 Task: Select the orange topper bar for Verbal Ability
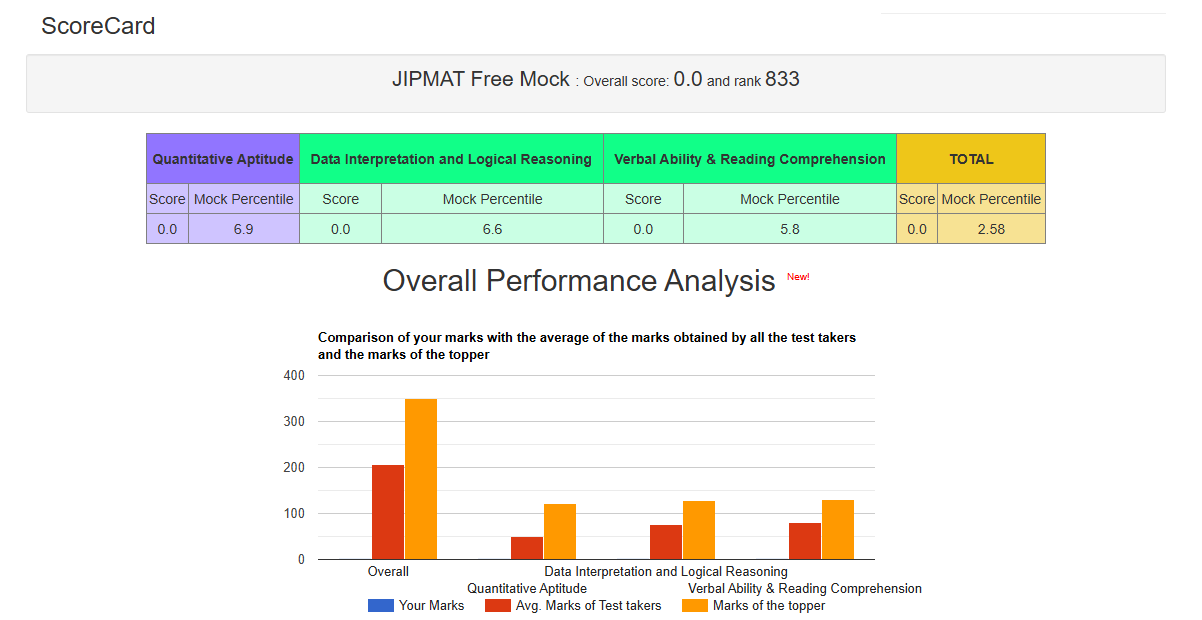pyautogui.click(x=838, y=529)
